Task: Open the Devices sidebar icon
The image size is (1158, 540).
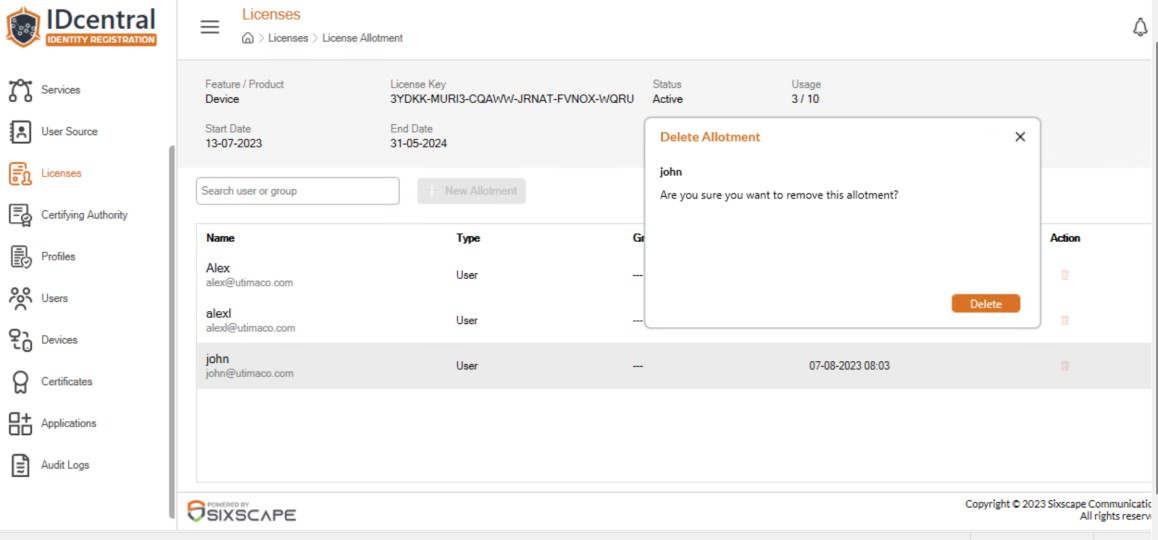Action: 20,340
